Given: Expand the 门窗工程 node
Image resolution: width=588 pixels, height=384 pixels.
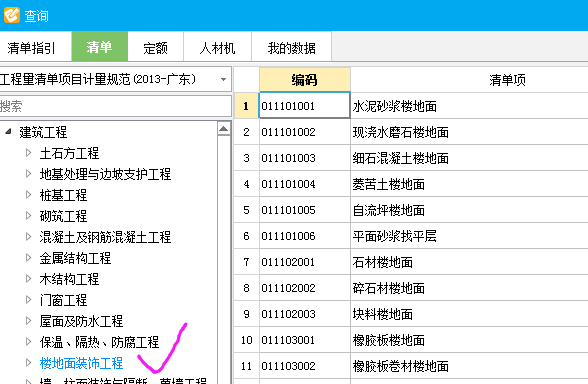Looking at the screenshot, I should point(28,300).
